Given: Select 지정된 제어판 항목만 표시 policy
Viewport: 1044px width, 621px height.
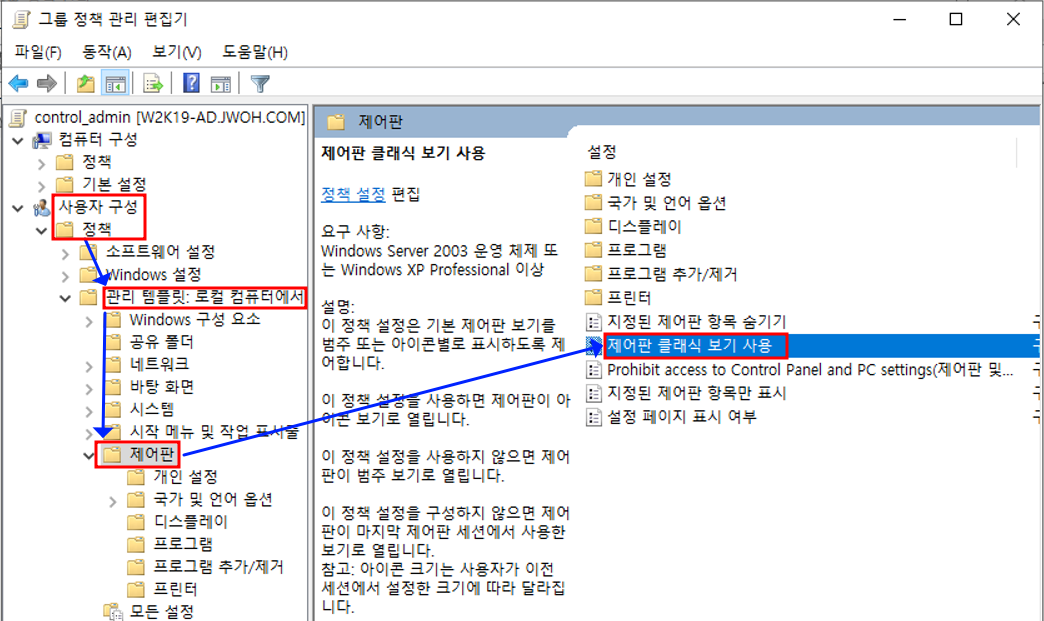Looking at the screenshot, I should tap(696, 393).
